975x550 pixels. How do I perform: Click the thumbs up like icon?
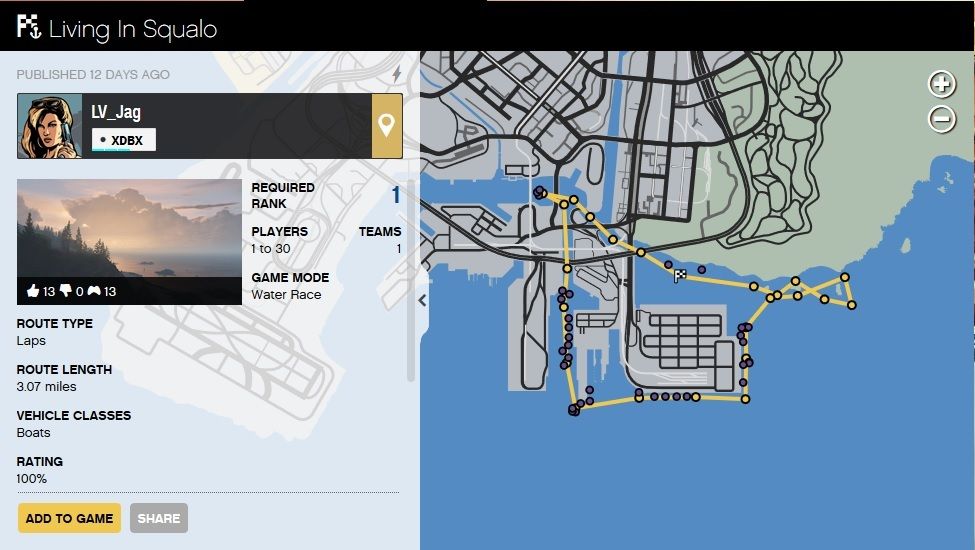tap(33, 291)
